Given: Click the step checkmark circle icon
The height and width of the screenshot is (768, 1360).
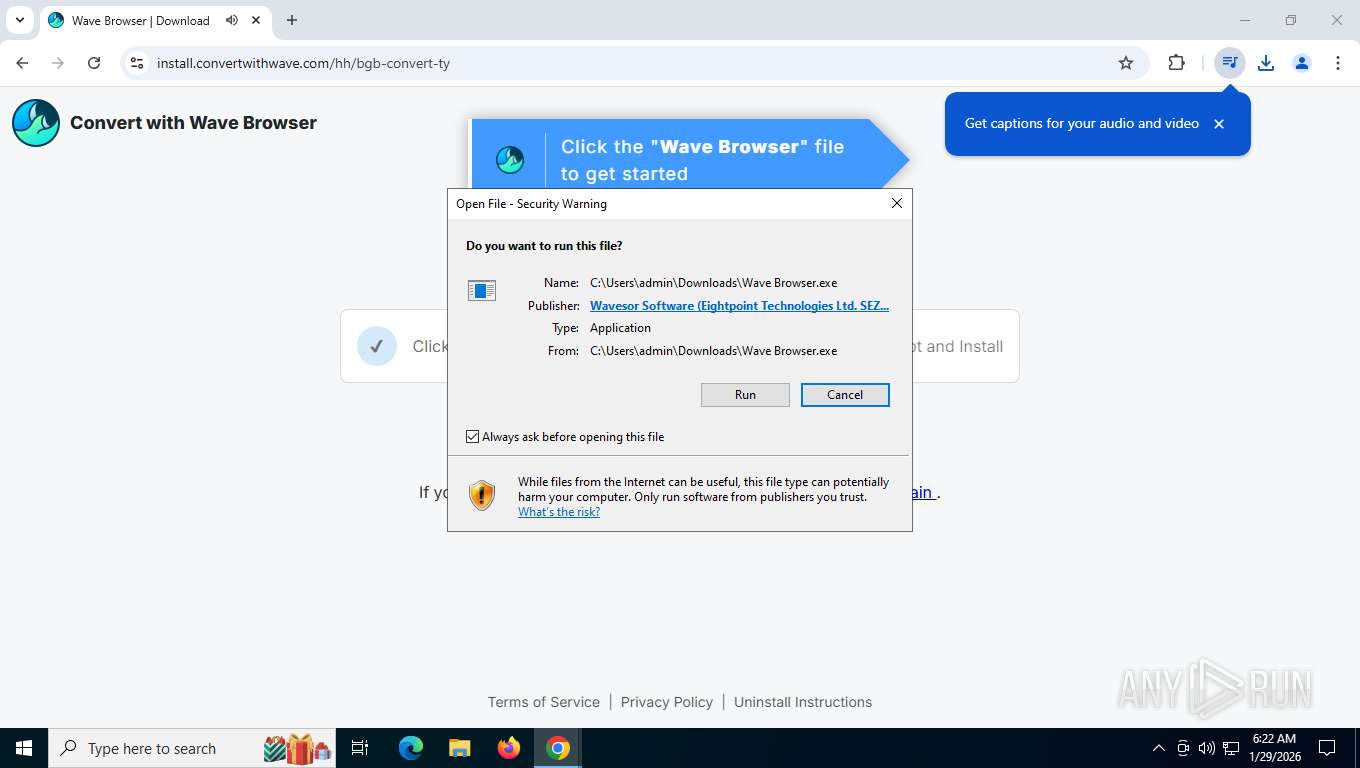Looking at the screenshot, I should [x=377, y=346].
